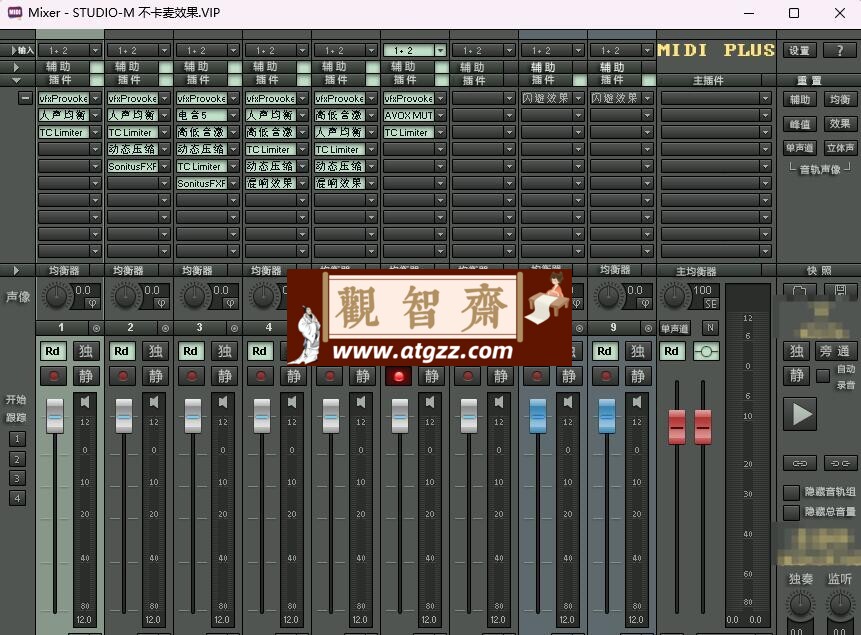Expand the 辅助 row triangle
Viewport: 861px width, 635px height.
coord(16,67)
